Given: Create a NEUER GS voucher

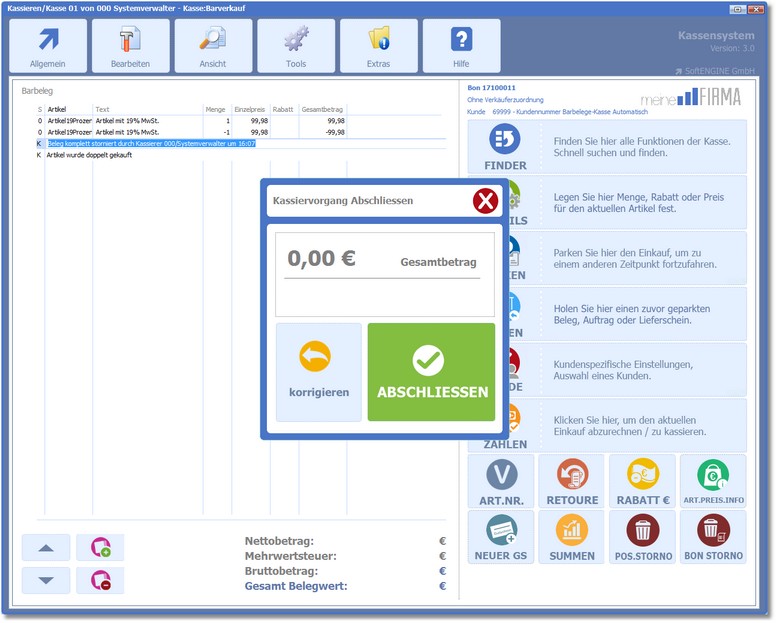Looking at the screenshot, I should pyautogui.click(x=501, y=537).
